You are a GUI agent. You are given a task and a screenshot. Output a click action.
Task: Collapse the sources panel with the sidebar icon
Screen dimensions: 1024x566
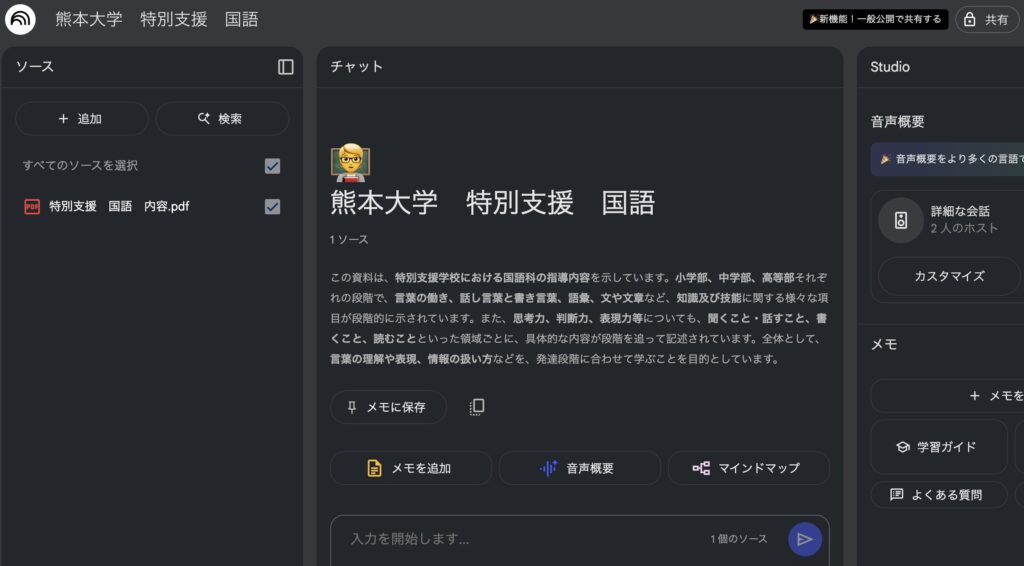pos(285,67)
